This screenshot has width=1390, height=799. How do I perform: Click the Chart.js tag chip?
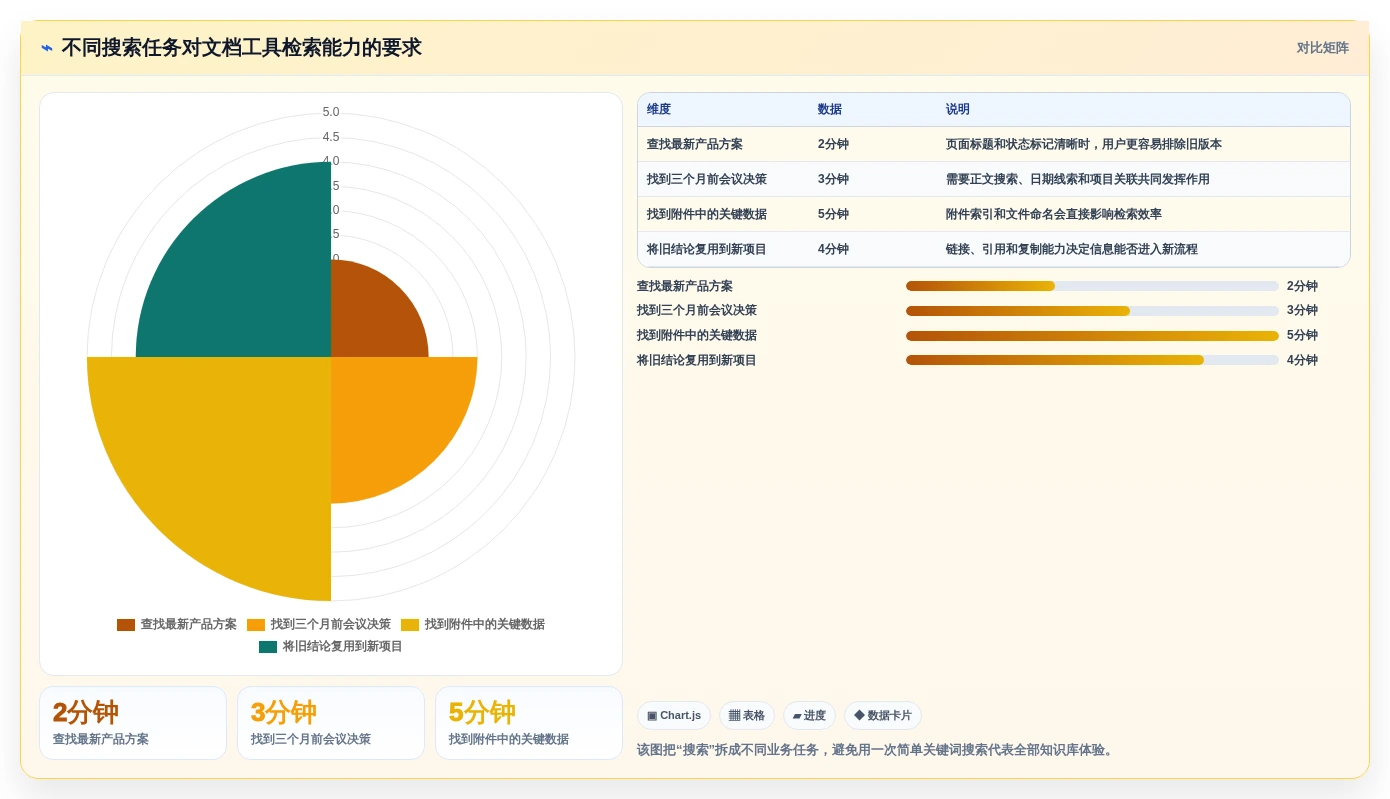pos(674,716)
